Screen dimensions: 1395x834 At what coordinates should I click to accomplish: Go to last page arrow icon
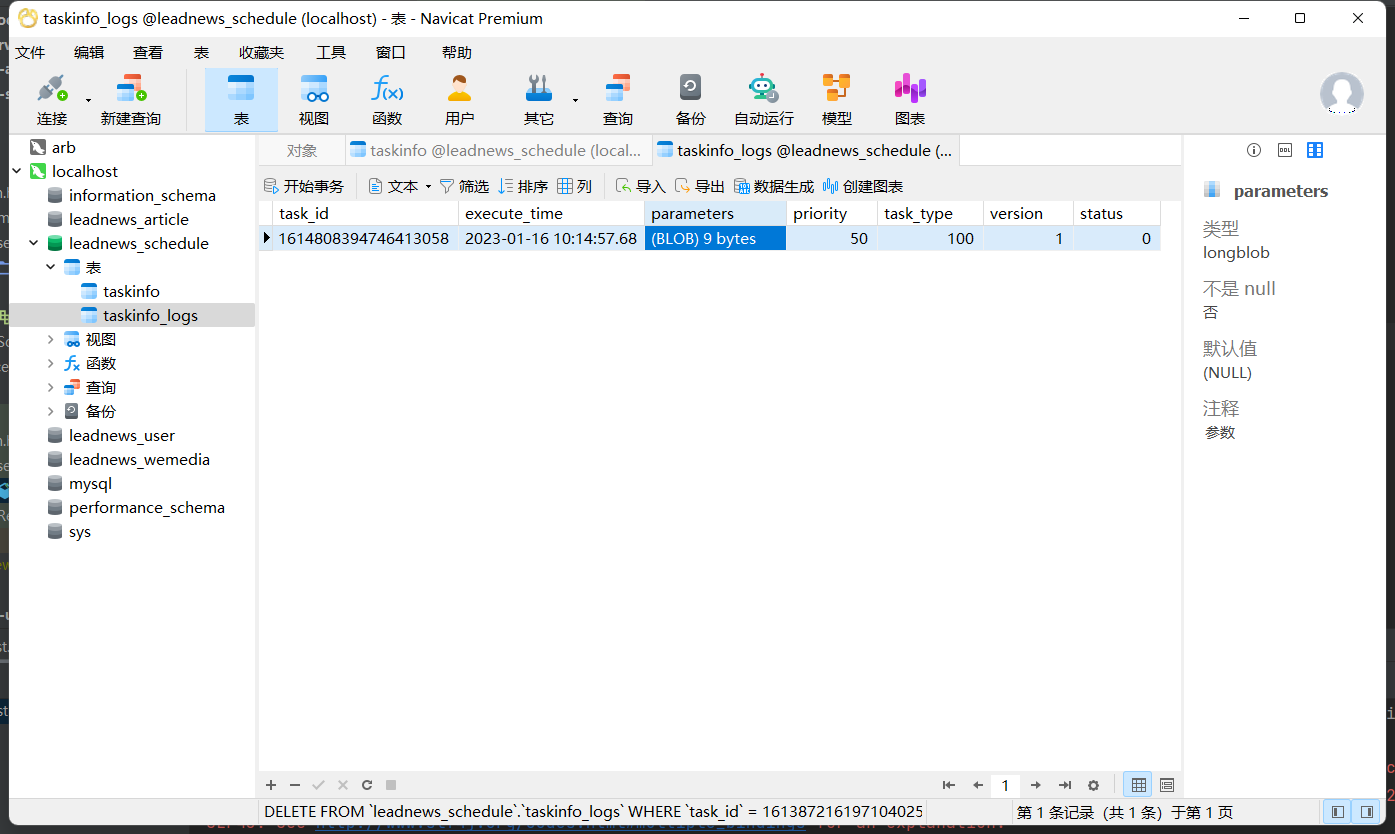click(1065, 785)
